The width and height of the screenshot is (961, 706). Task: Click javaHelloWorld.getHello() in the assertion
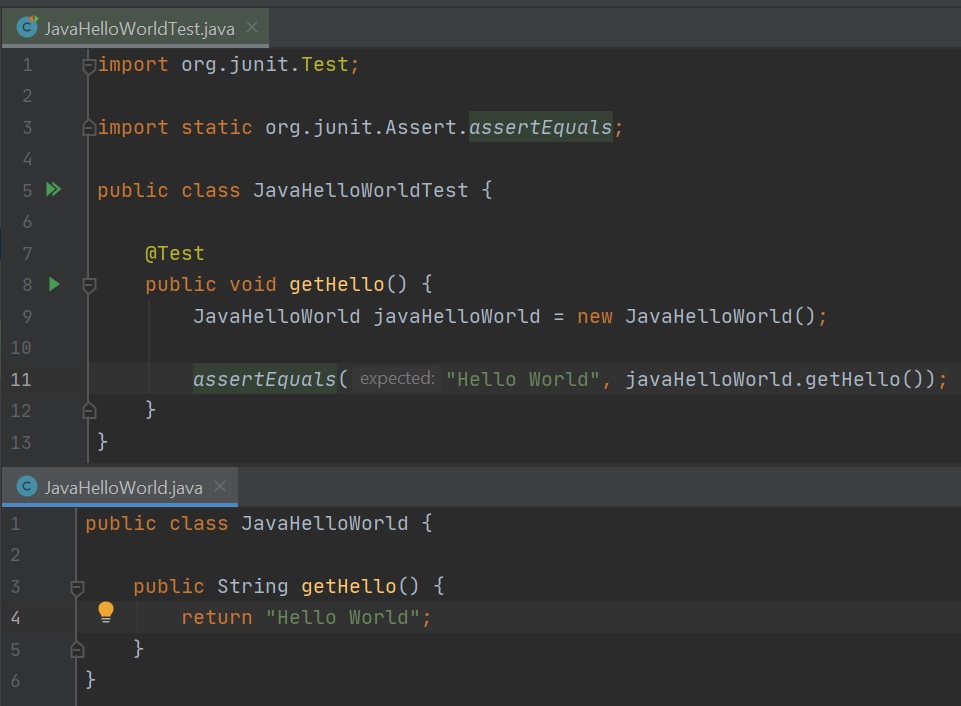click(778, 379)
